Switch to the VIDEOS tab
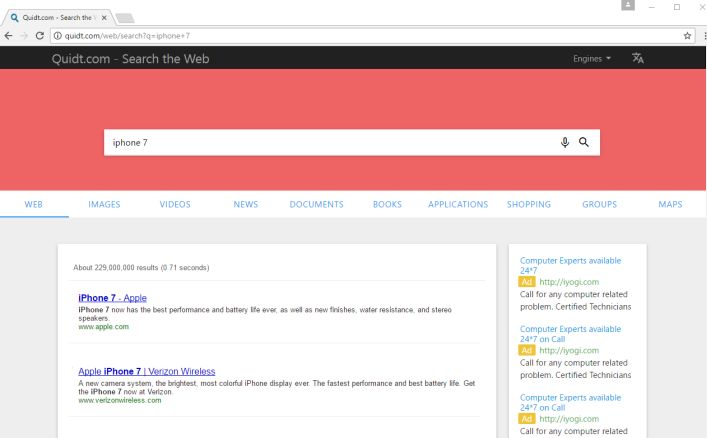707x438 pixels. click(x=175, y=204)
